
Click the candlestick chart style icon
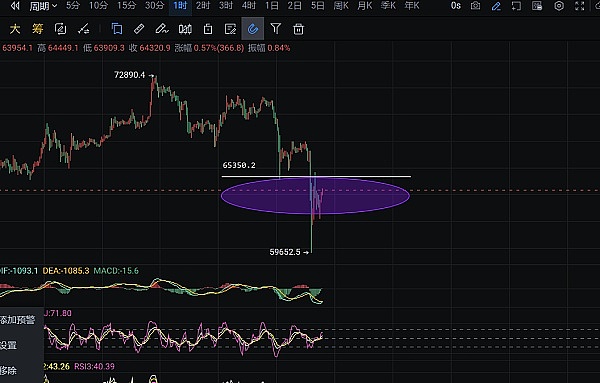(185, 29)
